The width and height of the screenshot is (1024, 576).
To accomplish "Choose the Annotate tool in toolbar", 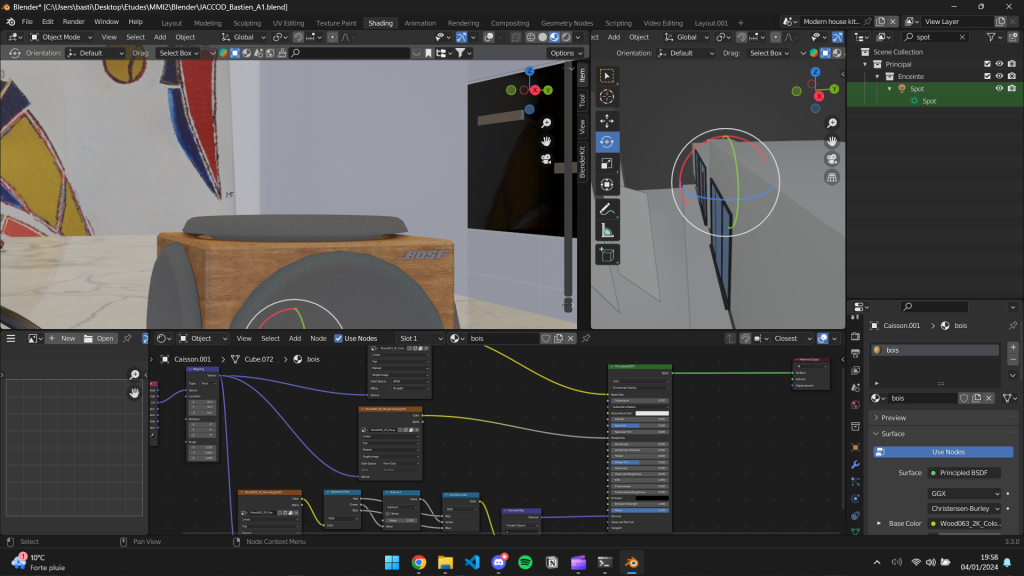I will coord(607,209).
